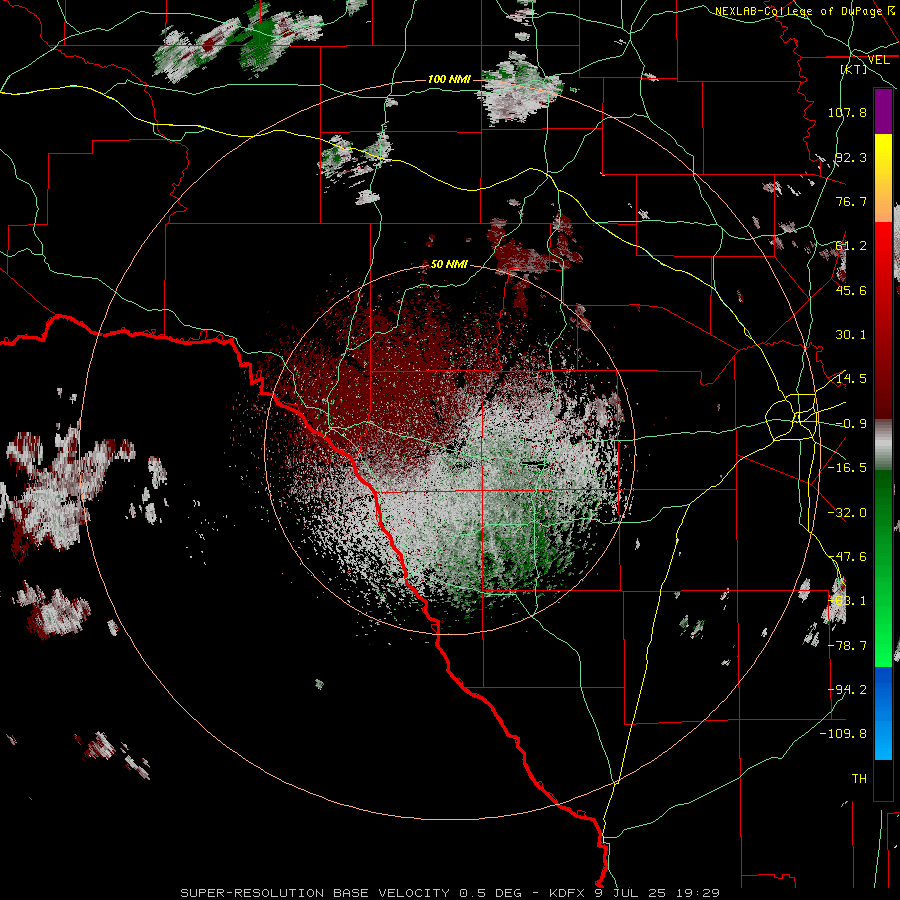
Task: Click the 61.2 velocity scale value
Action: tap(851, 246)
